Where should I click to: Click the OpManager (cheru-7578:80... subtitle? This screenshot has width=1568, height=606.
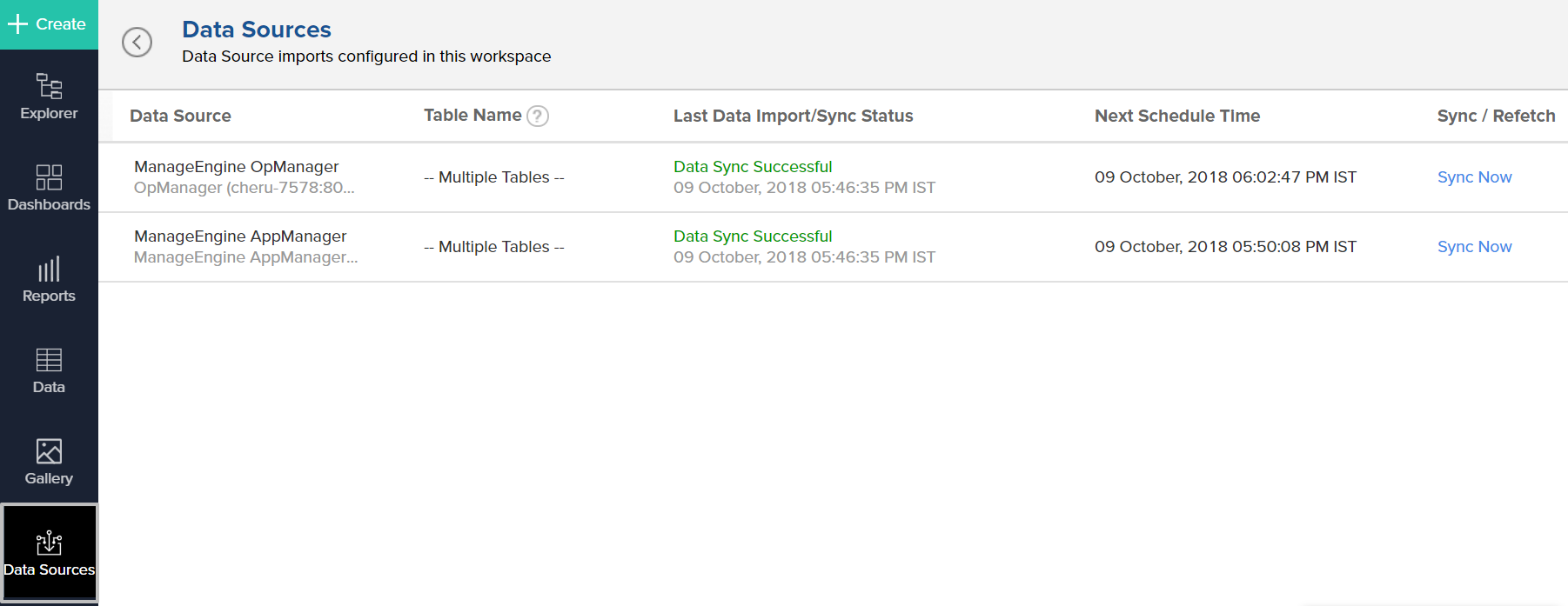(244, 188)
